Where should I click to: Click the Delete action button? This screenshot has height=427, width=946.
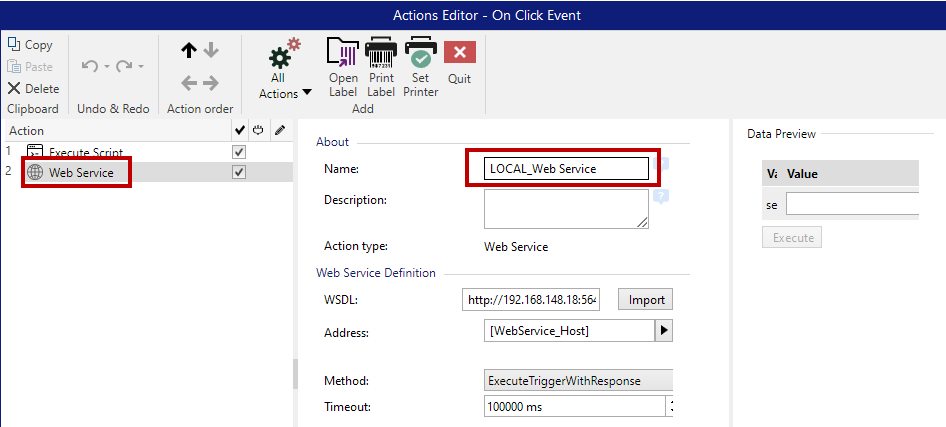point(33,88)
